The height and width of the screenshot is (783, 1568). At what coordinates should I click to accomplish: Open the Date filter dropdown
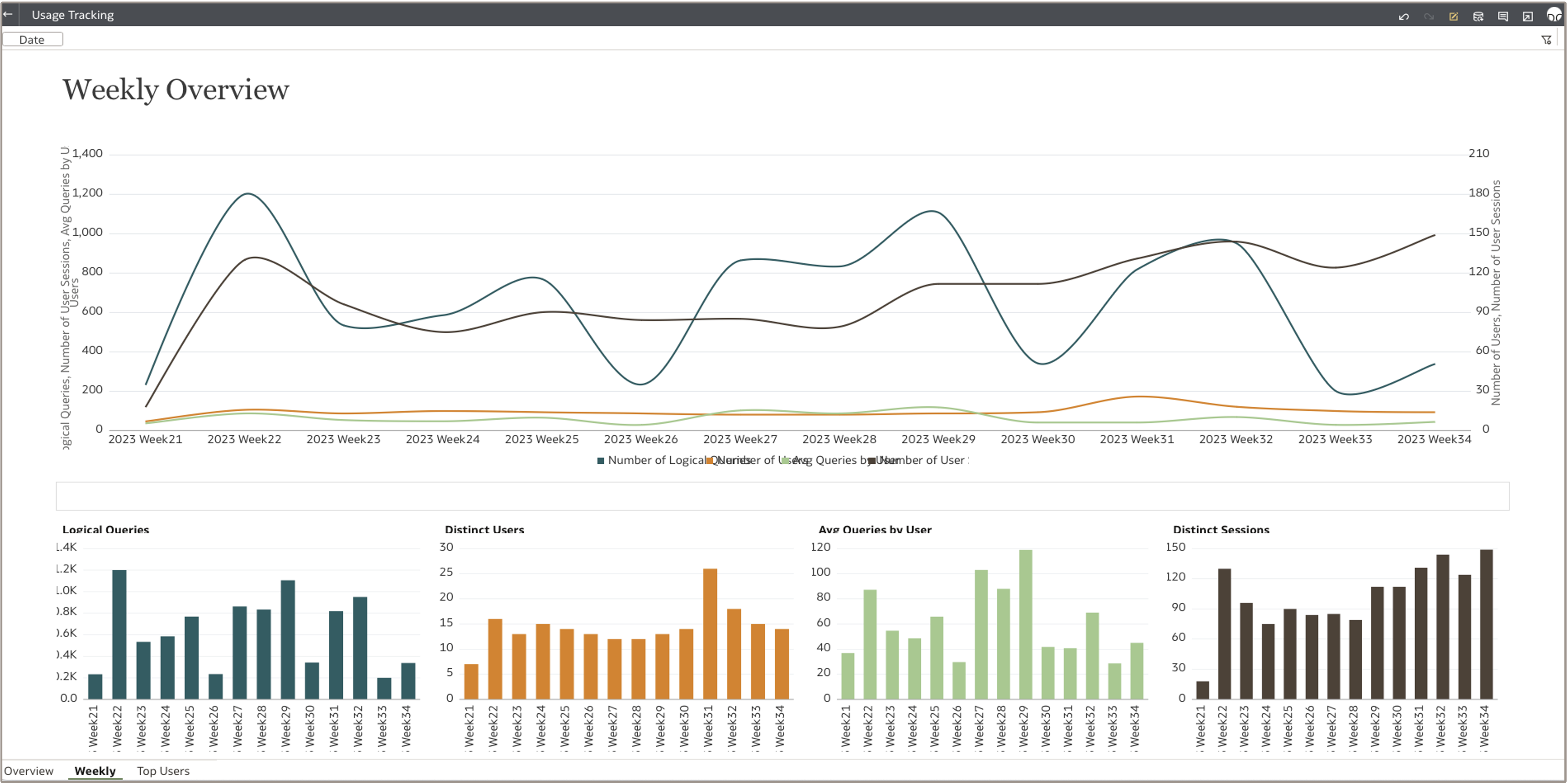[32, 39]
